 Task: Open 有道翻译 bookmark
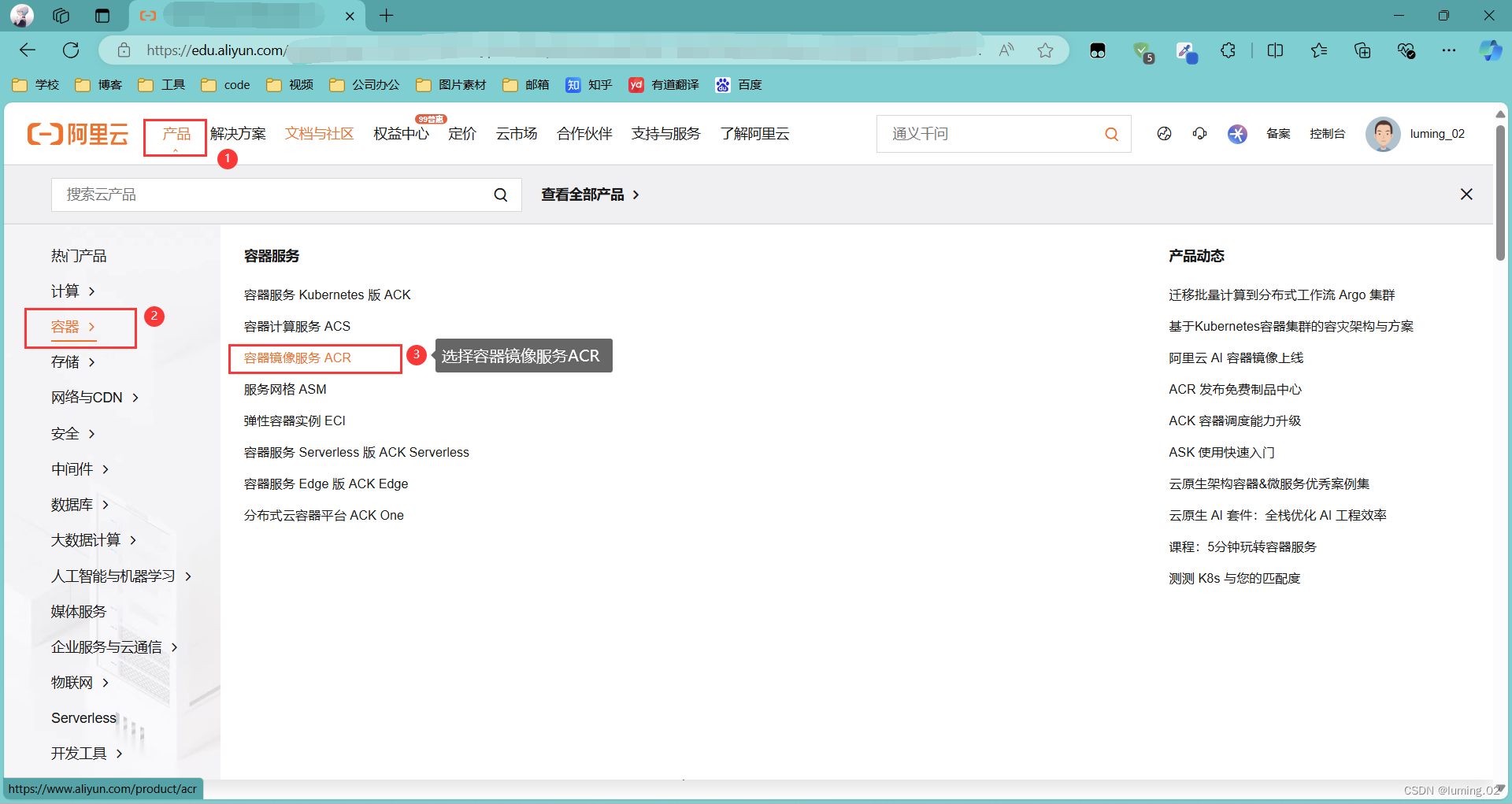664,85
